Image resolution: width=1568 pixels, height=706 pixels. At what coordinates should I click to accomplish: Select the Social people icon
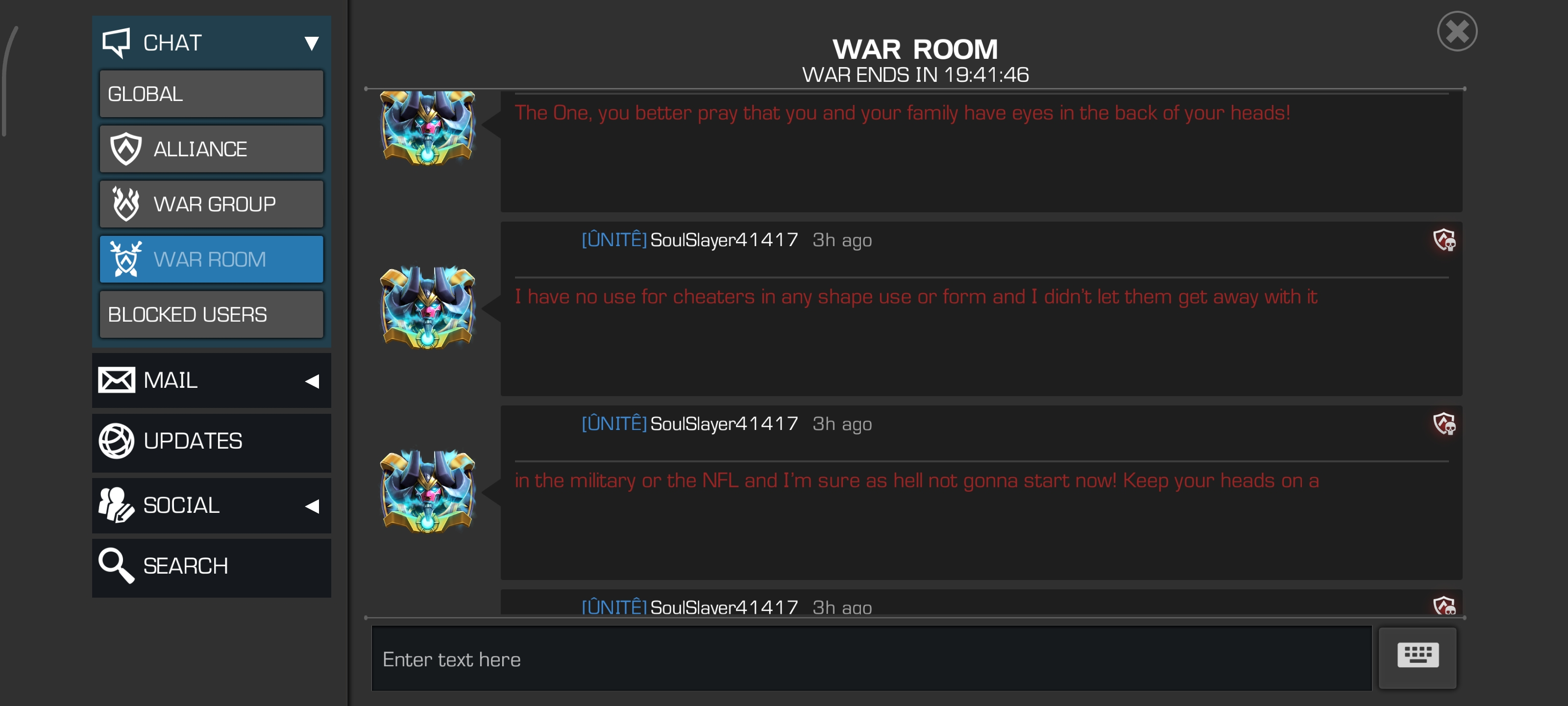point(116,505)
